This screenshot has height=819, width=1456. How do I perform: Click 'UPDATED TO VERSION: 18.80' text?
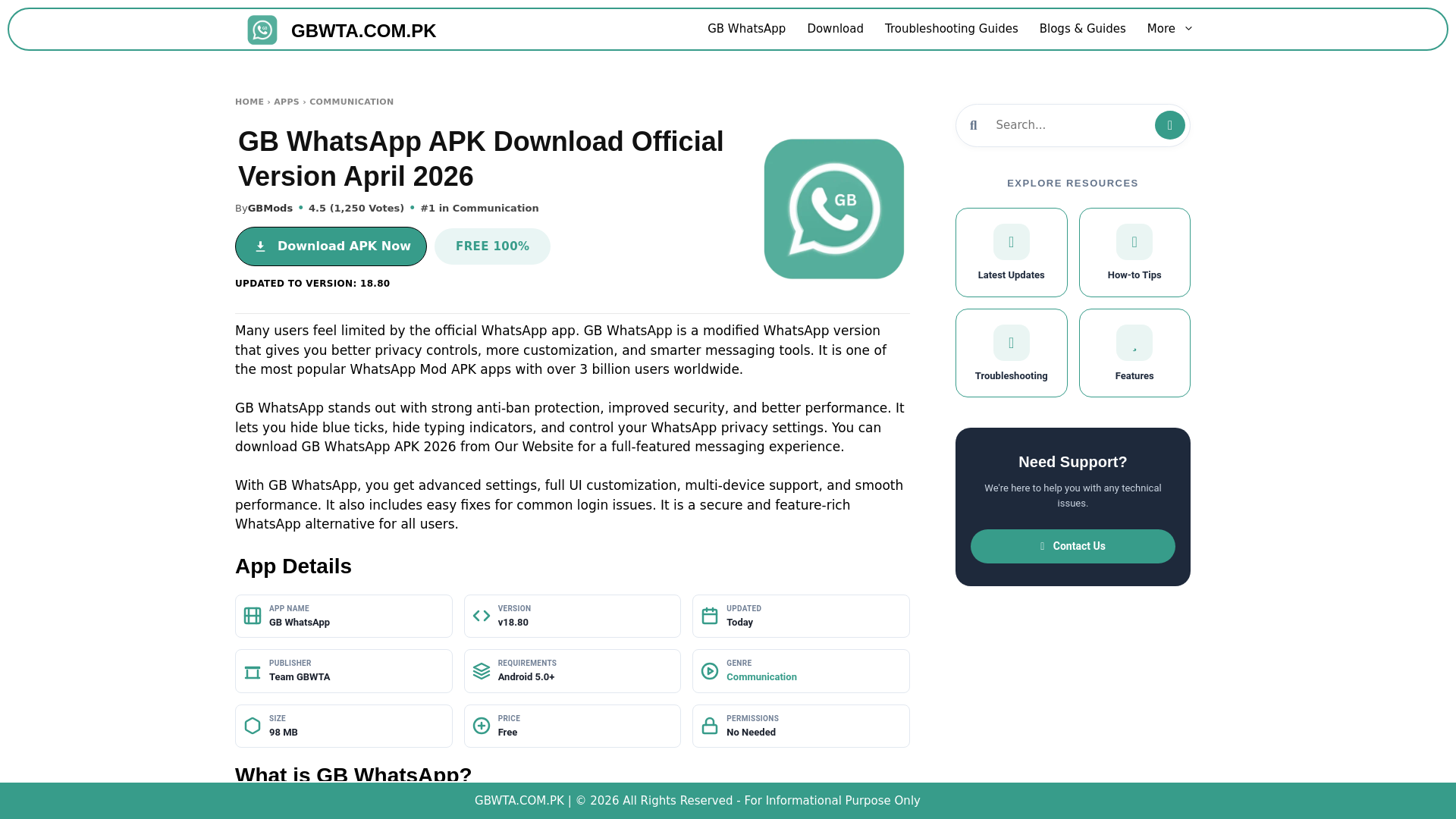click(312, 284)
